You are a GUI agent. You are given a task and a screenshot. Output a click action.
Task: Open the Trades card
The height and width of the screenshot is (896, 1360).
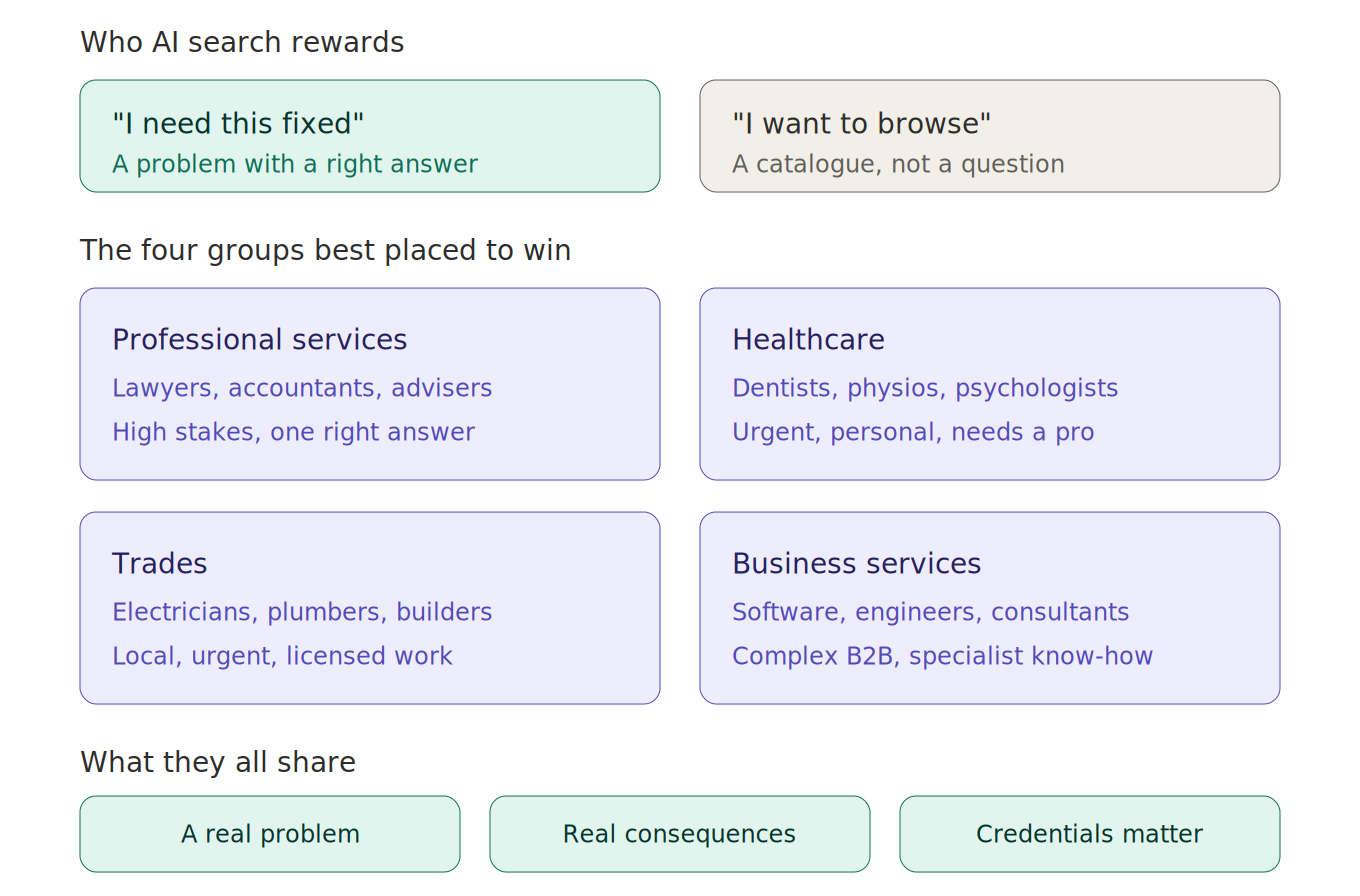370,608
